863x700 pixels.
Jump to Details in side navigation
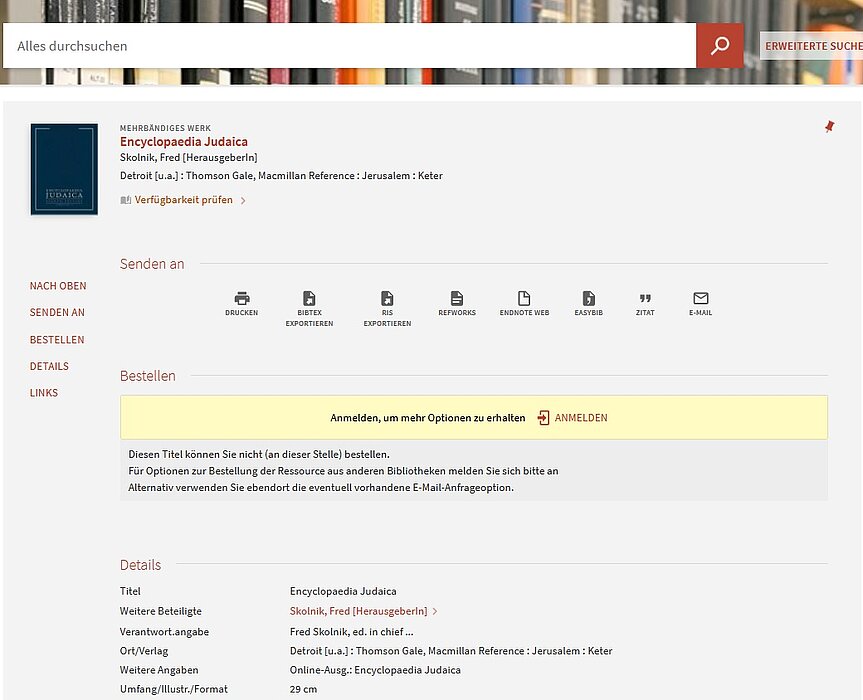coord(49,367)
